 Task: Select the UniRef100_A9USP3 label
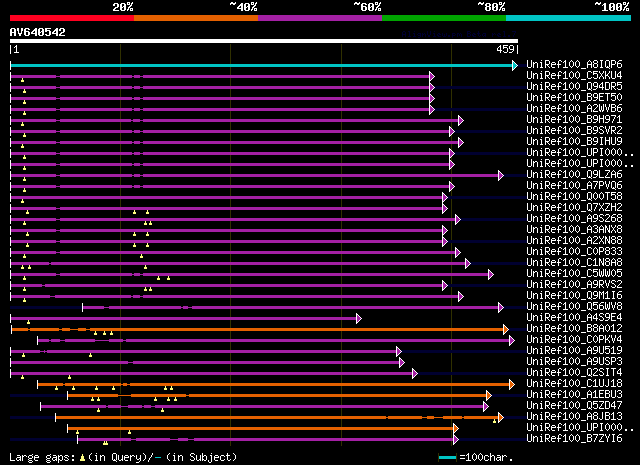[574, 362]
